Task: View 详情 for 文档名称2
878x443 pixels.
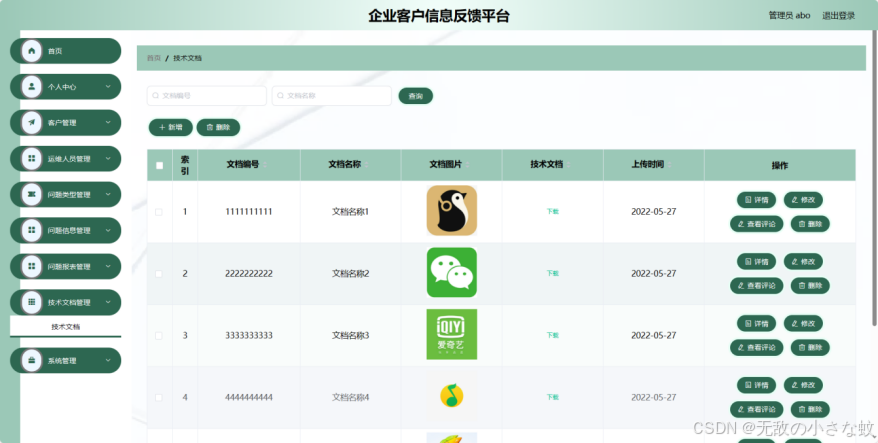Action: click(x=756, y=262)
